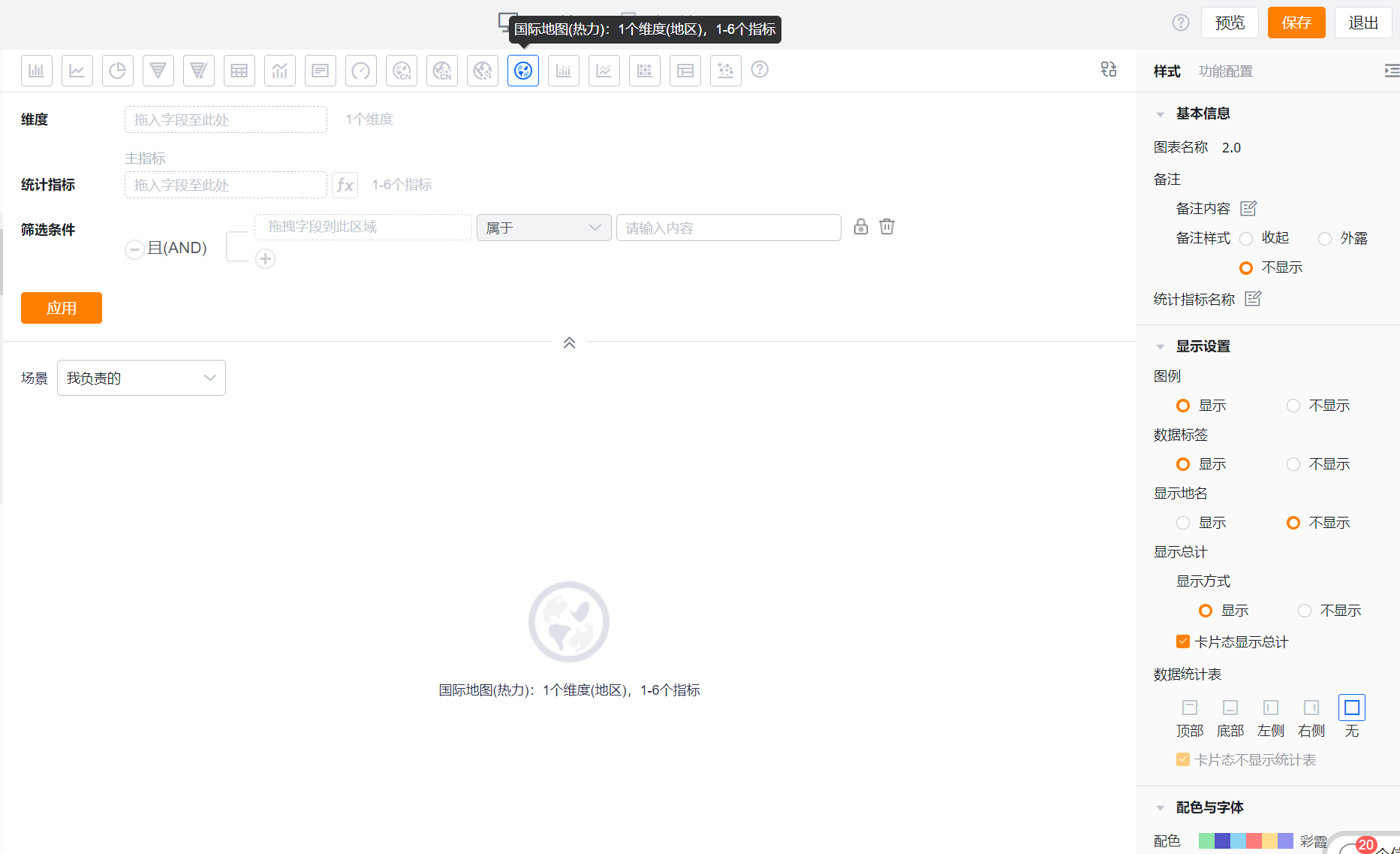Collapse config area with double-chevron

click(569, 343)
